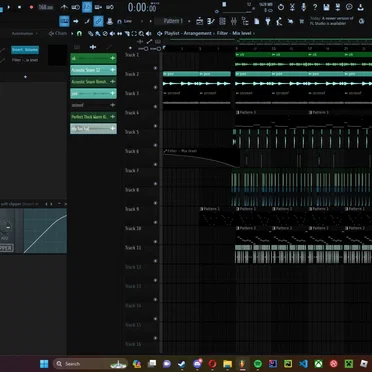Start playback with the play button

click(9, 7)
